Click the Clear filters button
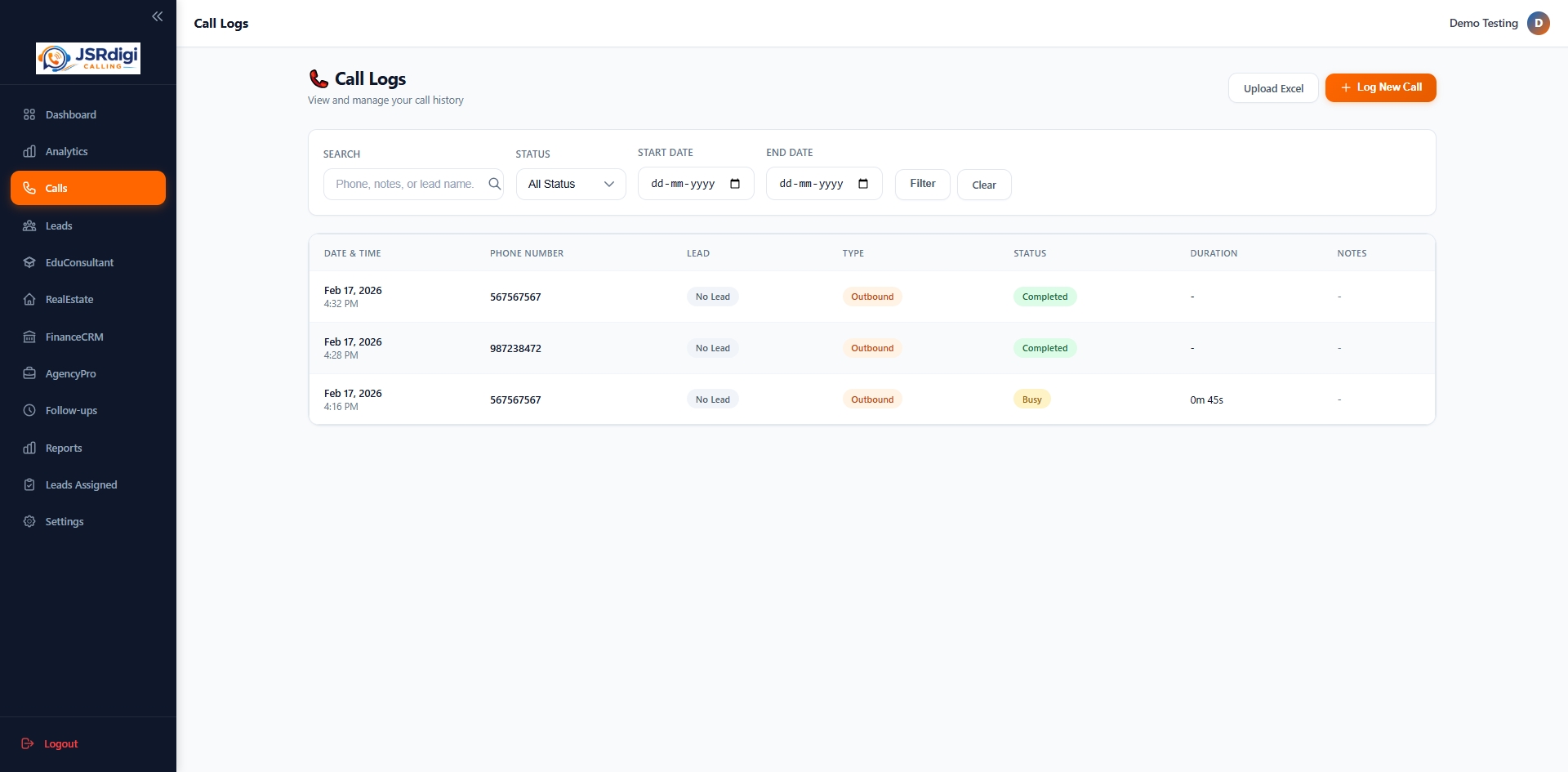The width and height of the screenshot is (1568, 772). pyautogui.click(x=984, y=185)
